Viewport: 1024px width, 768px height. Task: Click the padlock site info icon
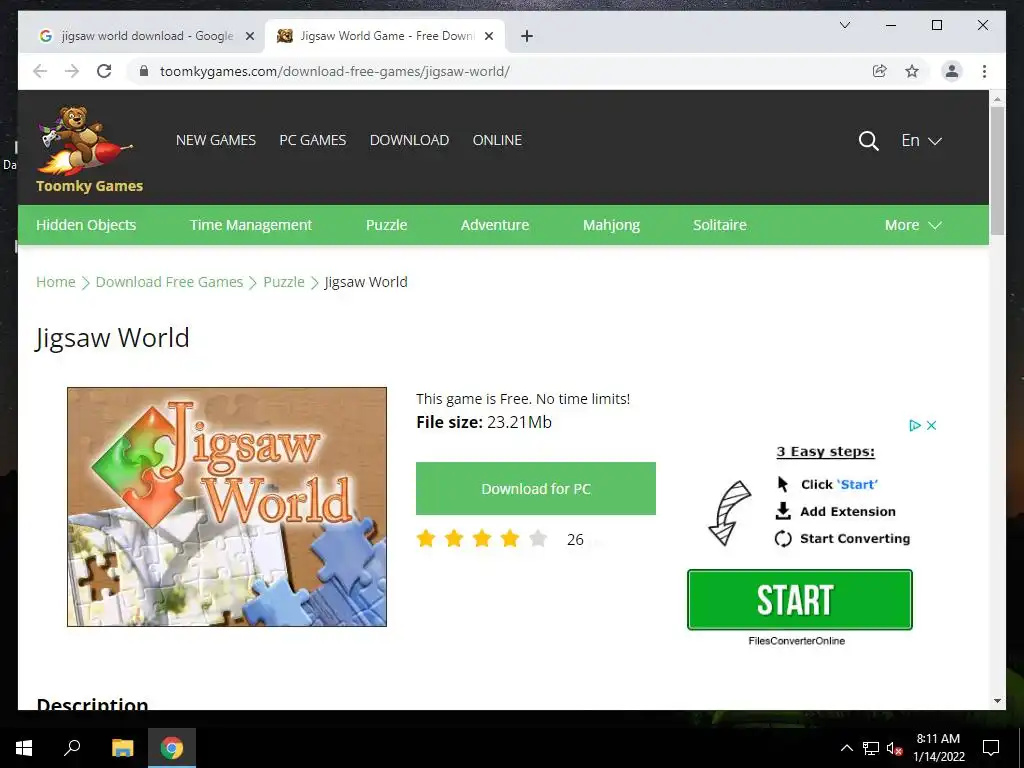pyautogui.click(x=144, y=71)
